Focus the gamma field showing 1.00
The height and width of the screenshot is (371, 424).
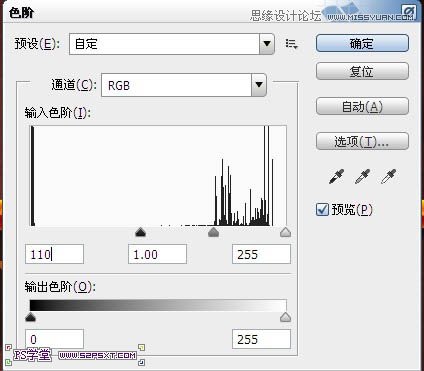click(157, 254)
